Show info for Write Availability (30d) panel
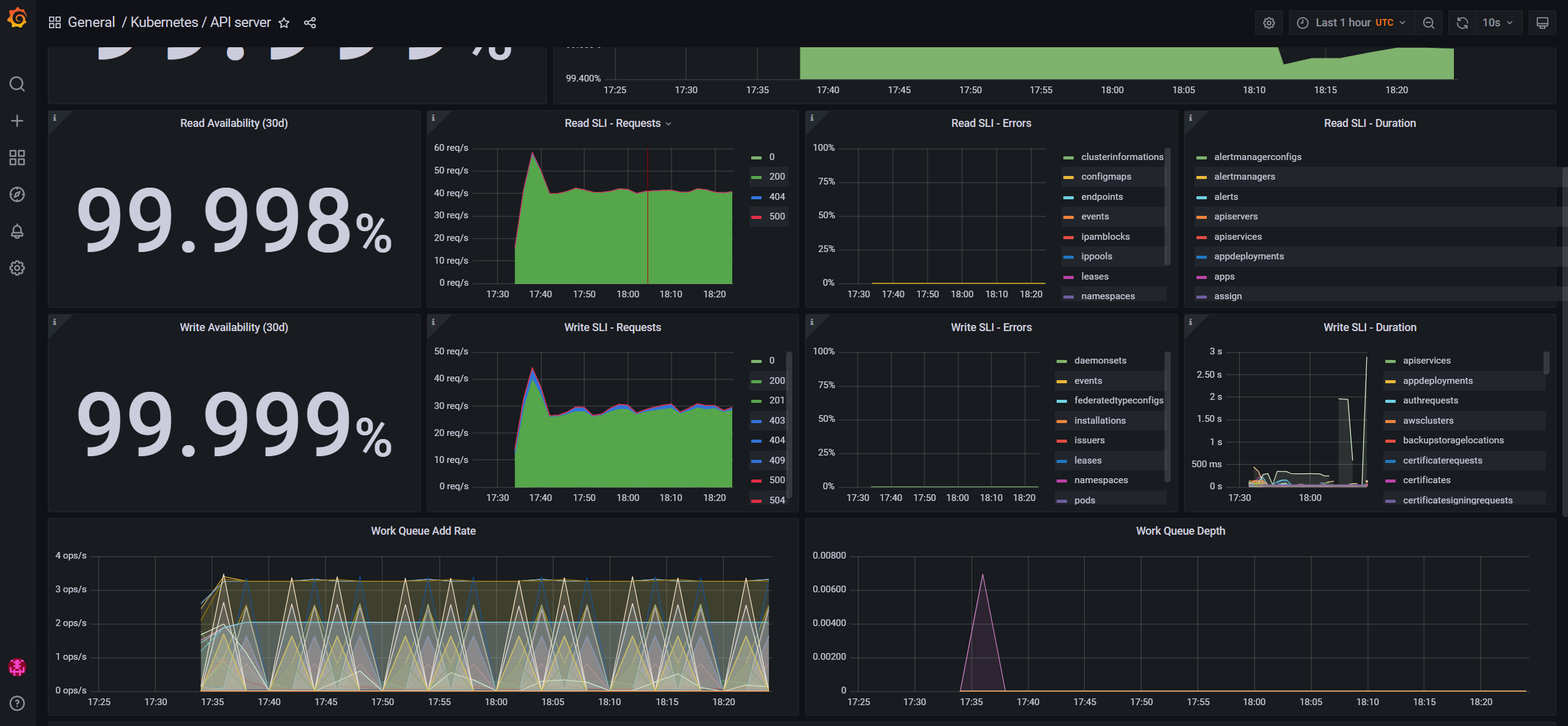 coord(55,322)
